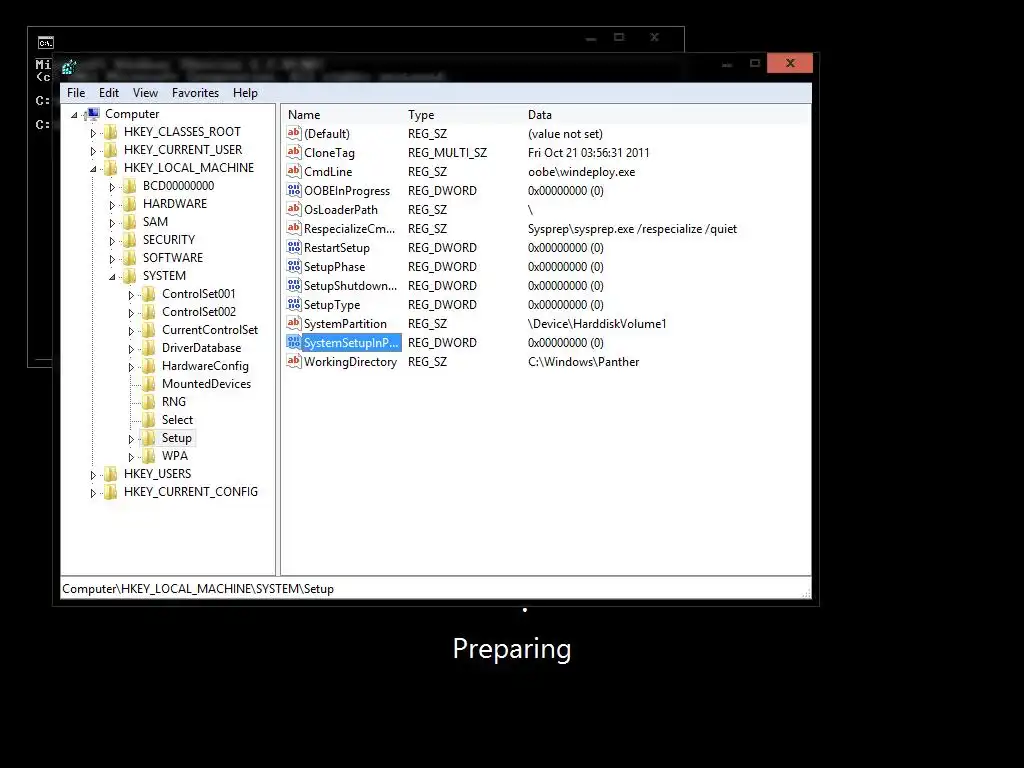This screenshot has width=1024, height=768.
Task: Click the HKEY_LOCAL_MACHINE folder icon
Action: [x=111, y=168]
